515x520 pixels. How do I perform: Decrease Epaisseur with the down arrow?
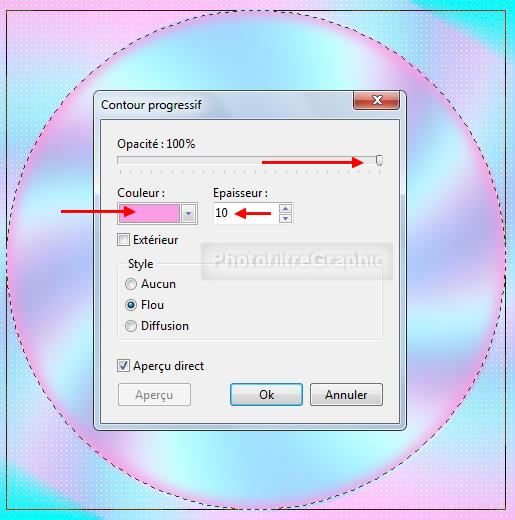coord(286,218)
